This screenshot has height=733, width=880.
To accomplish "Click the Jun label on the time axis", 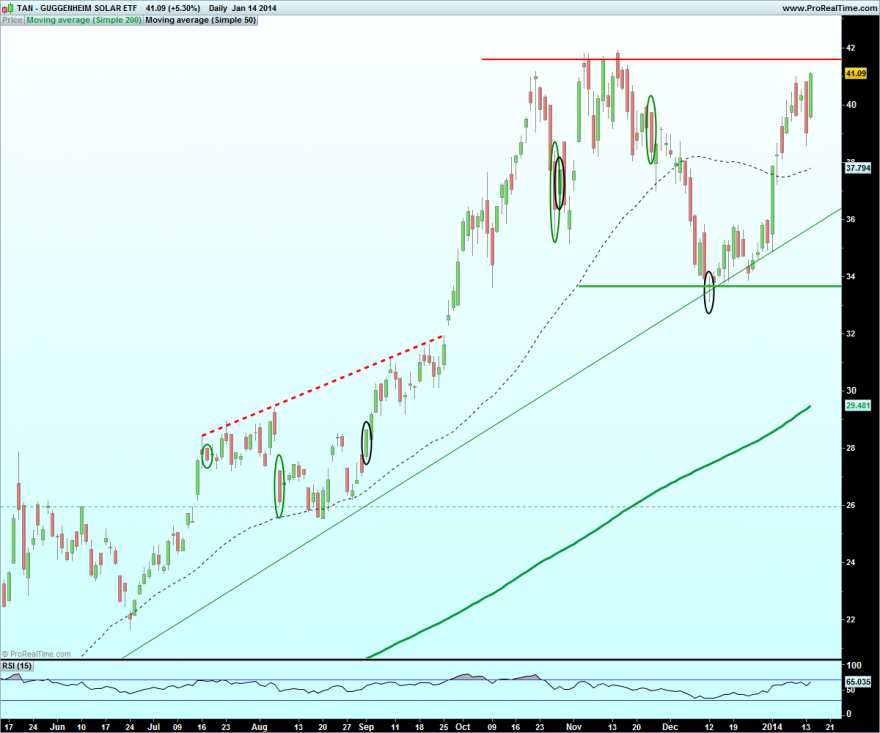I will [57, 727].
